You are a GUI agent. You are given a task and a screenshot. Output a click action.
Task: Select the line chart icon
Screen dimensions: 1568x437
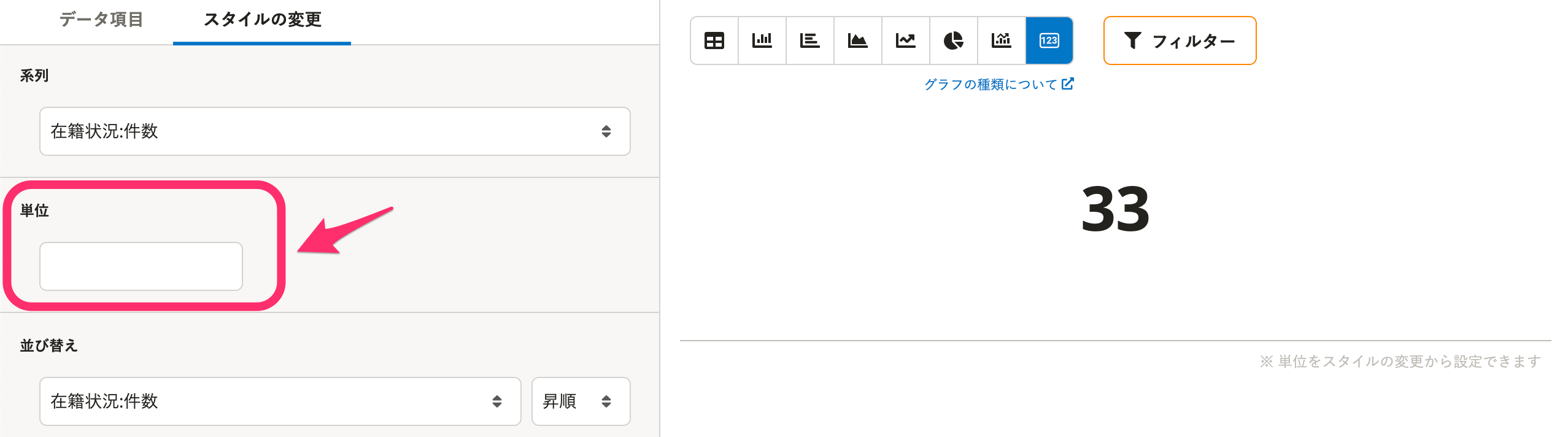pyautogui.click(x=906, y=41)
